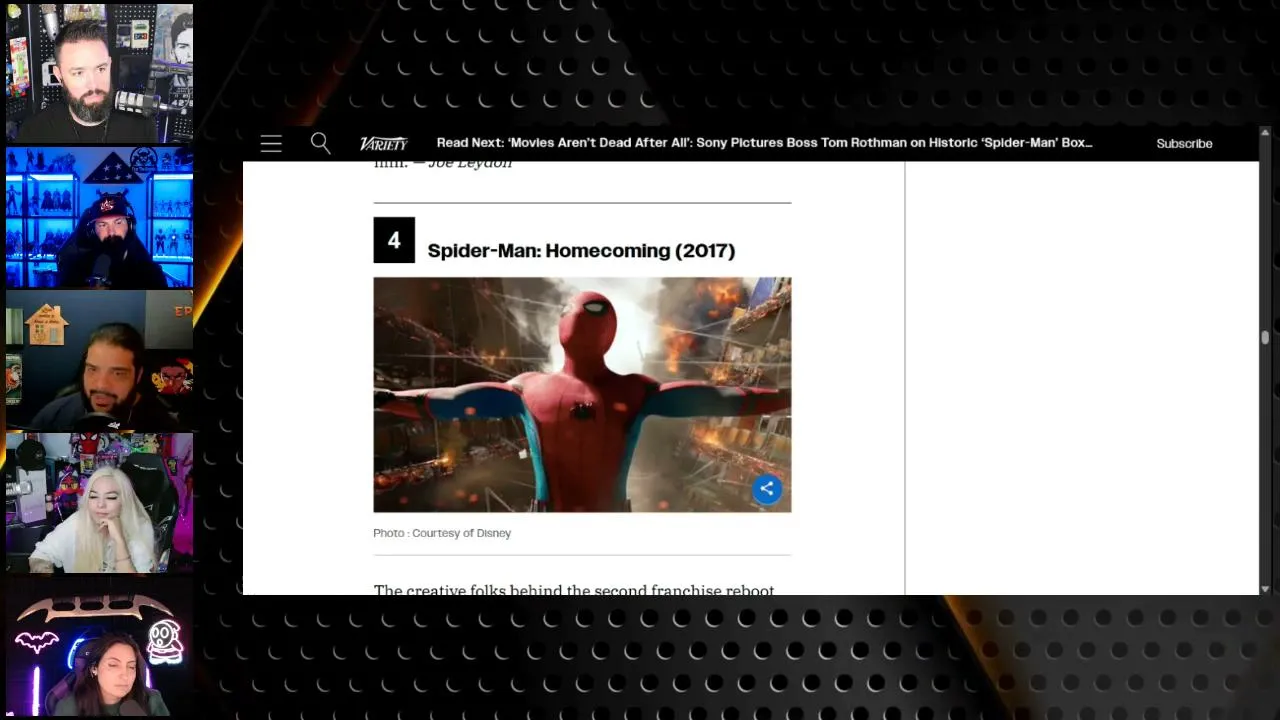Select the webcam feed with blue-lit shelves
The height and width of the screenshot is (720, 1280).
100,217
